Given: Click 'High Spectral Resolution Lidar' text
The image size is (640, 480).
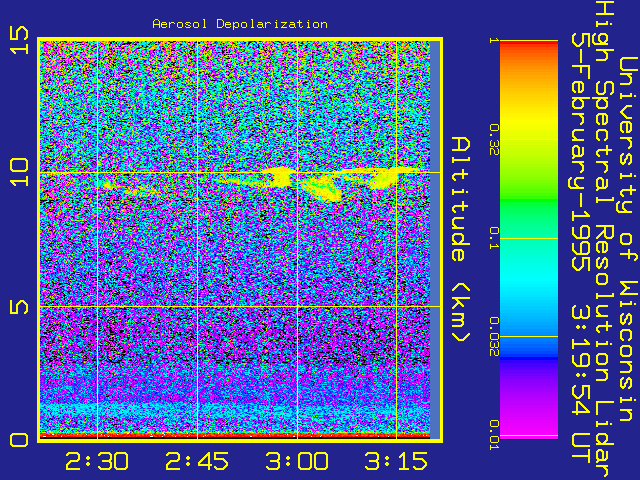Looking at the screenshot, I should (x=604, y=240).
